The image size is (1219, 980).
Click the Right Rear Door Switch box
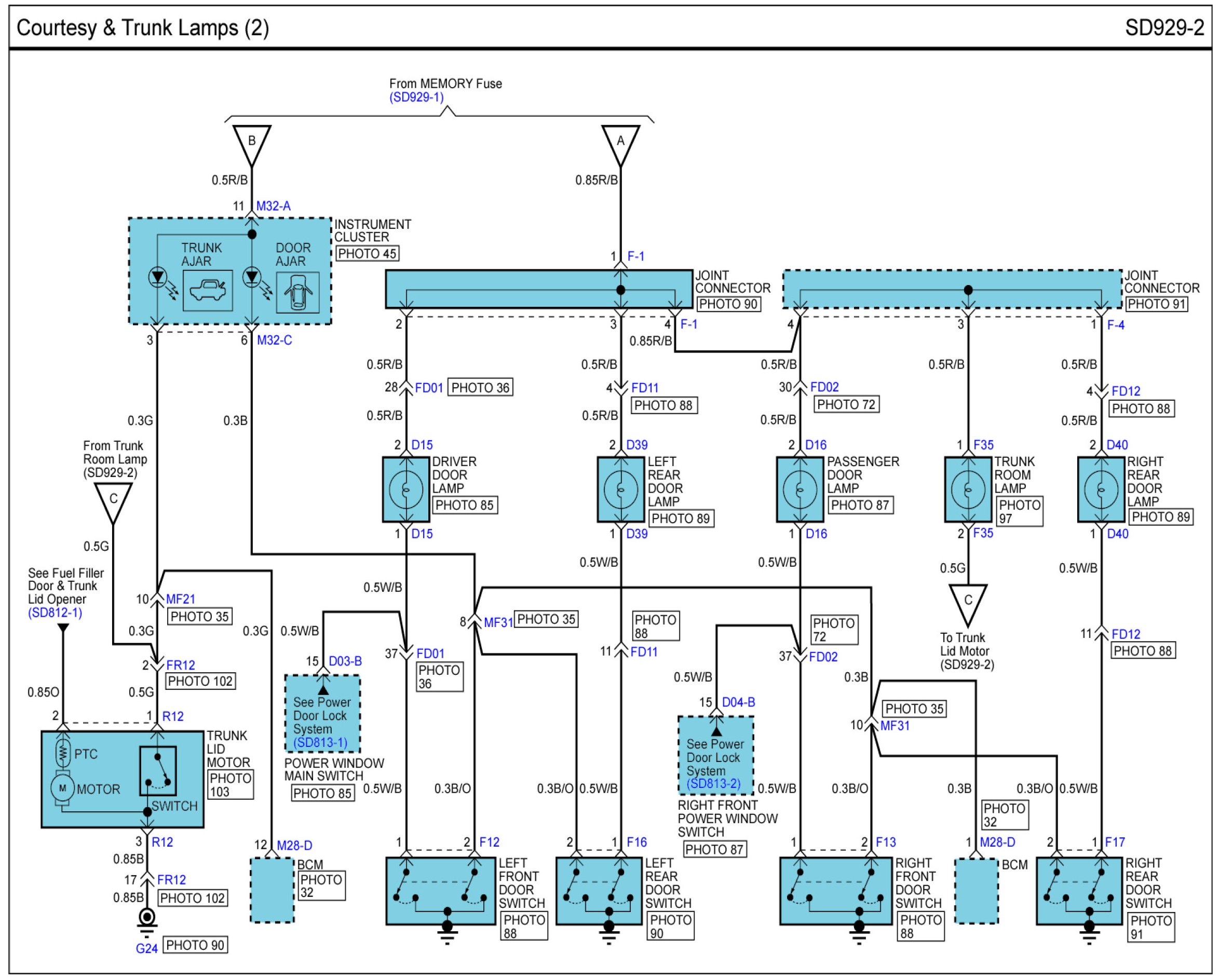(1079, 891)
